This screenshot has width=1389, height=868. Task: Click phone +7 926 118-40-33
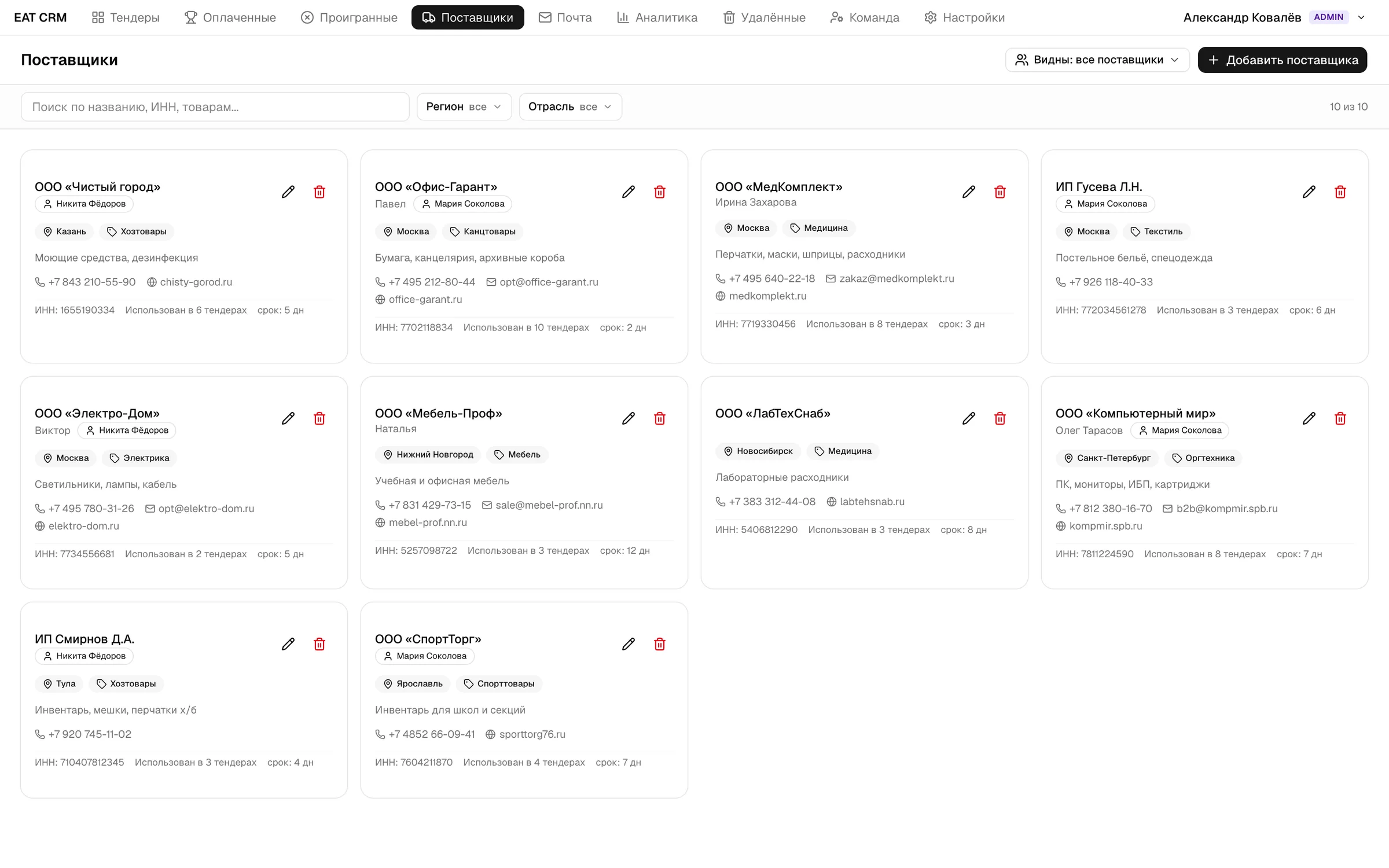tap(1104, 282)
